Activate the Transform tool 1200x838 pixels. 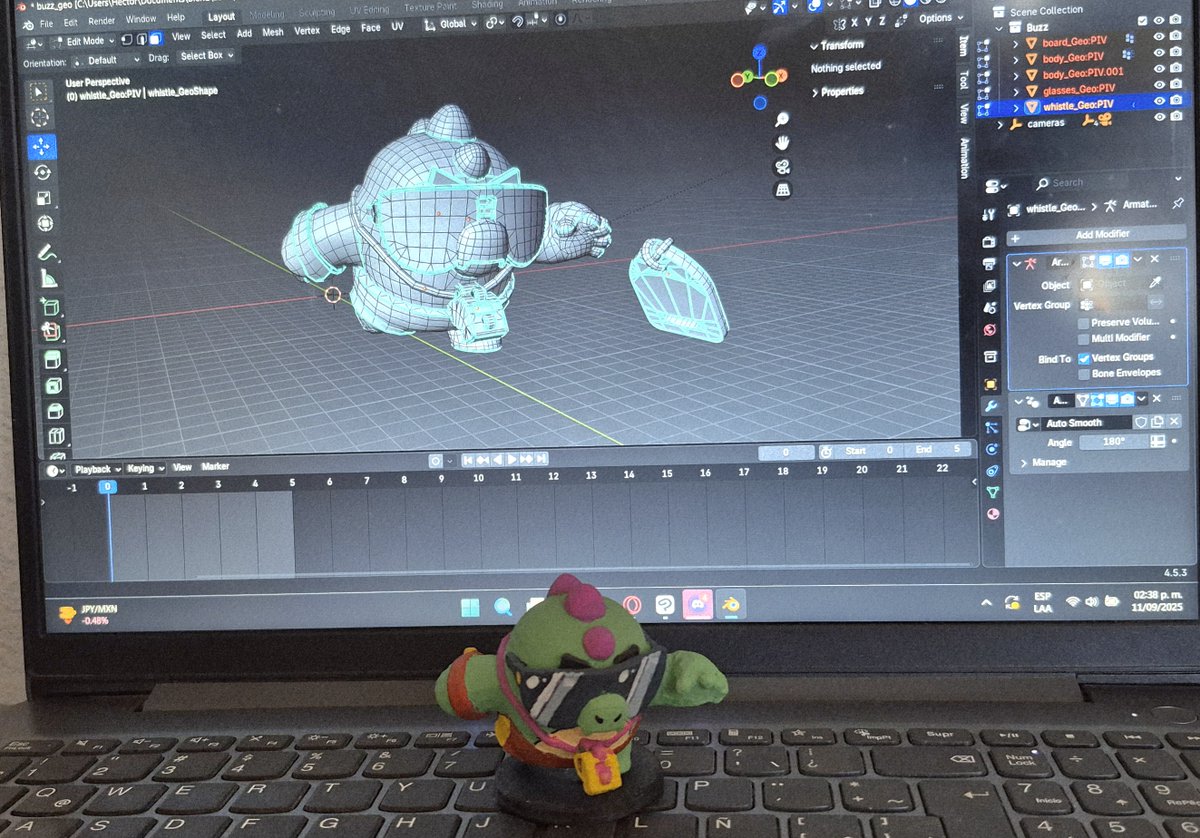click(x=44, y=223)
